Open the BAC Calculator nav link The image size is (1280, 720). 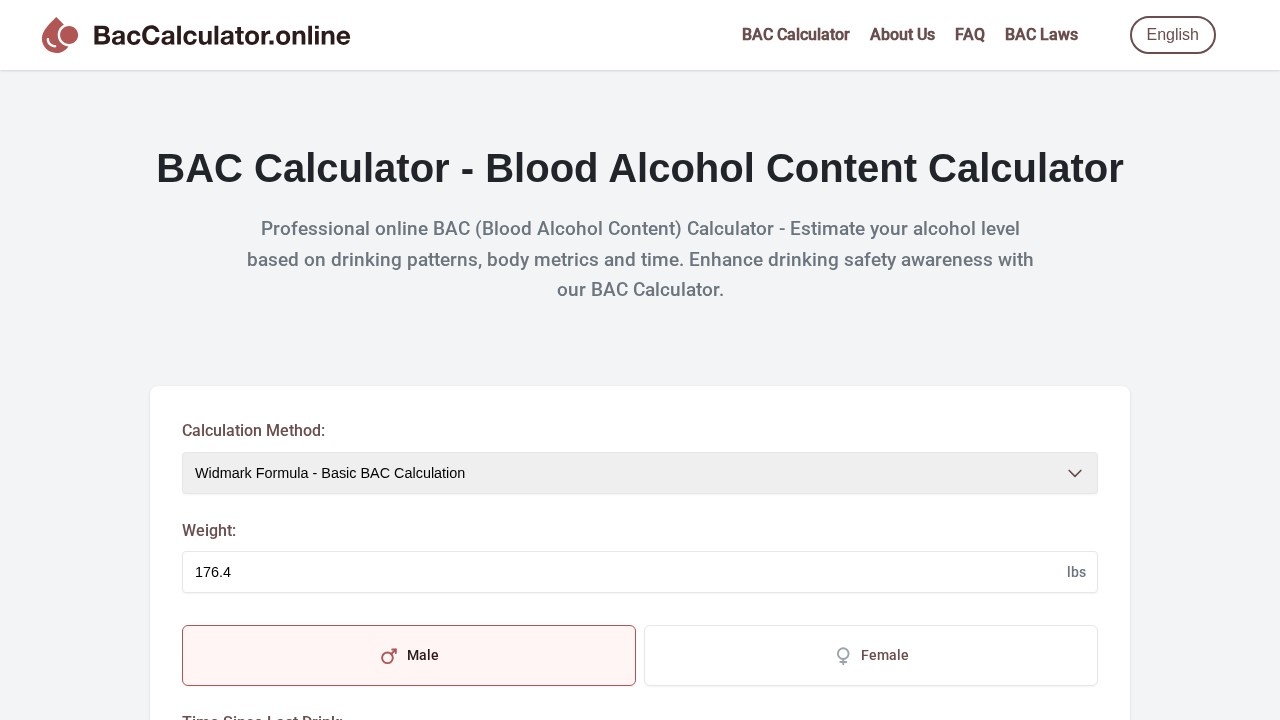795,35
